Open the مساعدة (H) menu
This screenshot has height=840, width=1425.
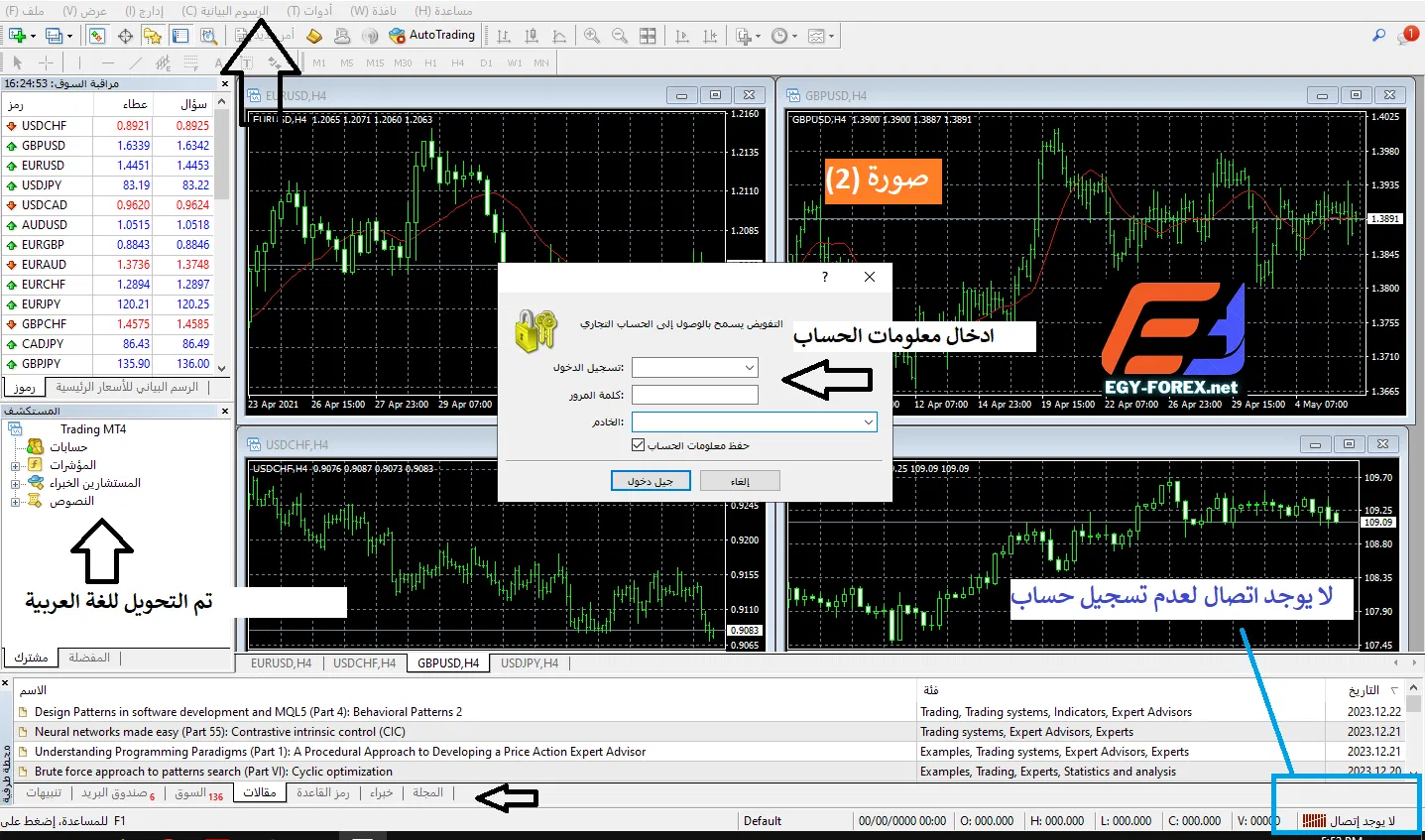pyautogui.click(x=443, y=10)
